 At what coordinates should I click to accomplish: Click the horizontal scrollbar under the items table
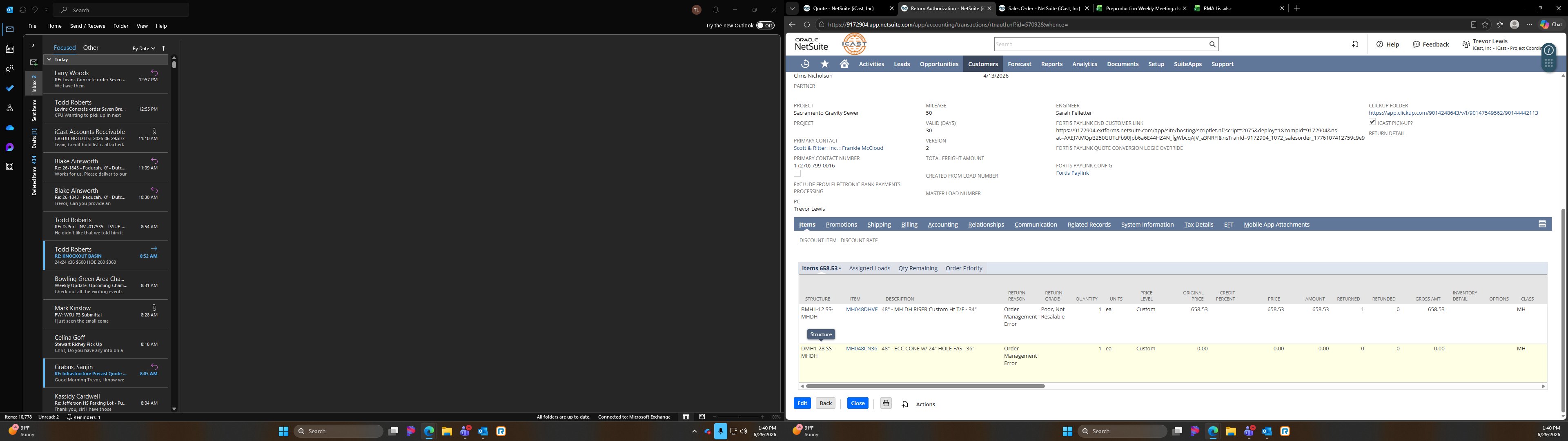pyautogui.click(x=924, y=386)
